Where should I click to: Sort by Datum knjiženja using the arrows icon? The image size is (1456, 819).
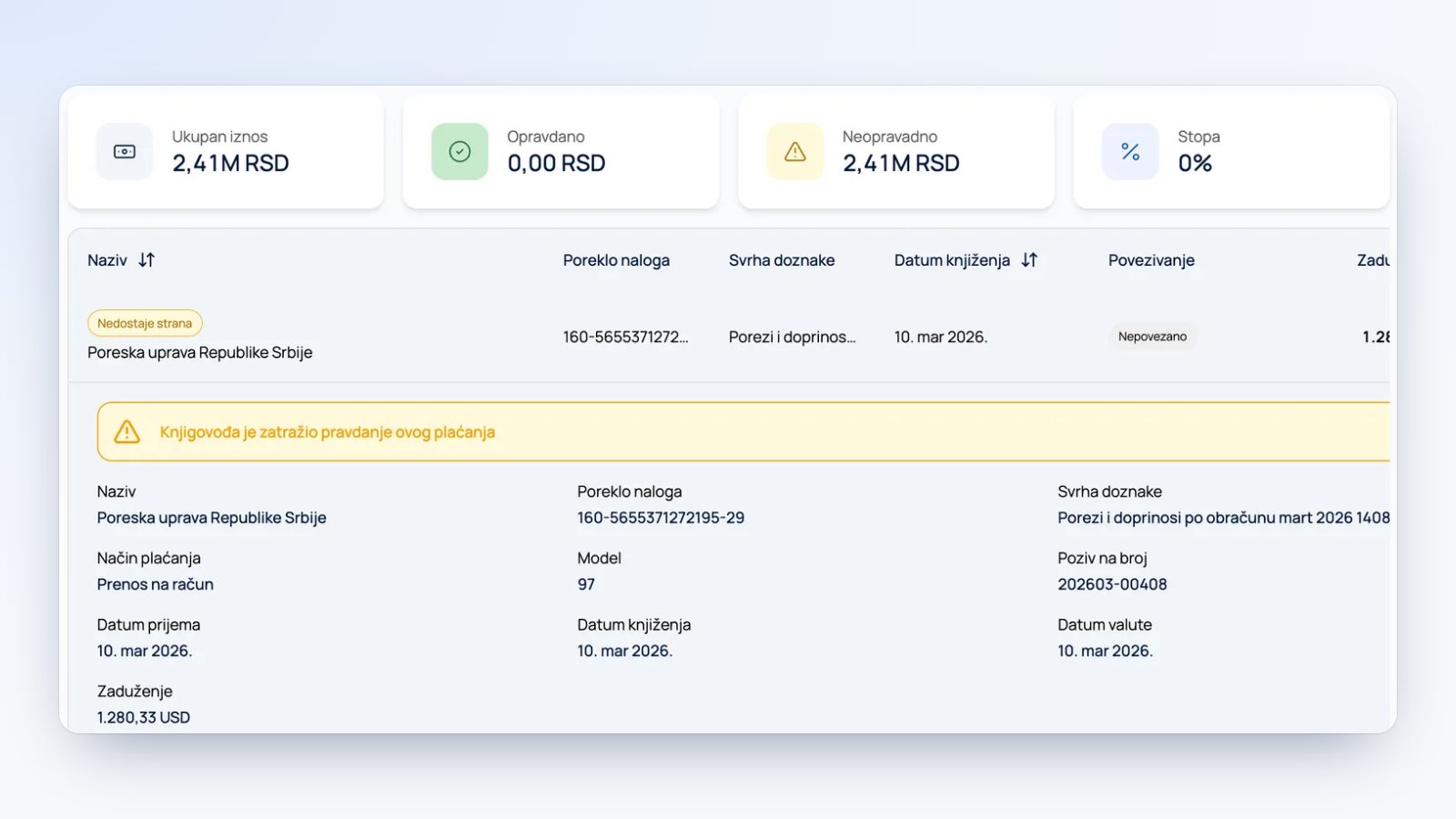pos(1029,260)
